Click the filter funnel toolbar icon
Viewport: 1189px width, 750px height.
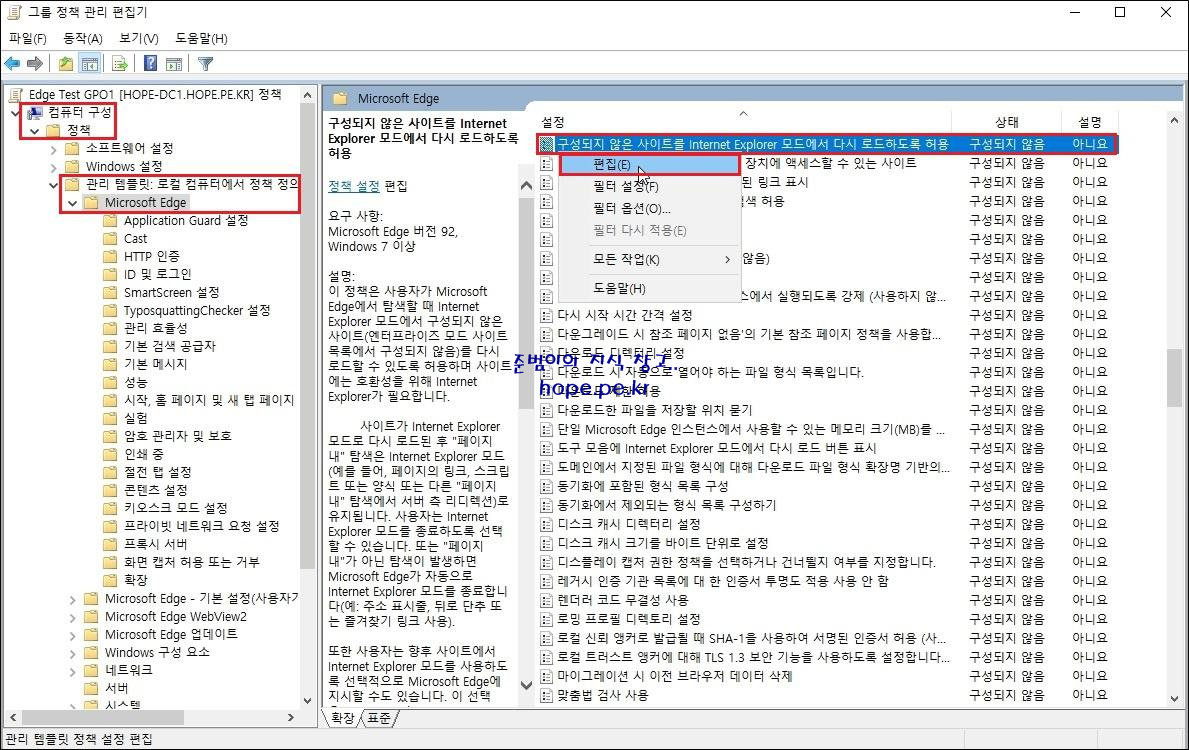tap(205, 64)
